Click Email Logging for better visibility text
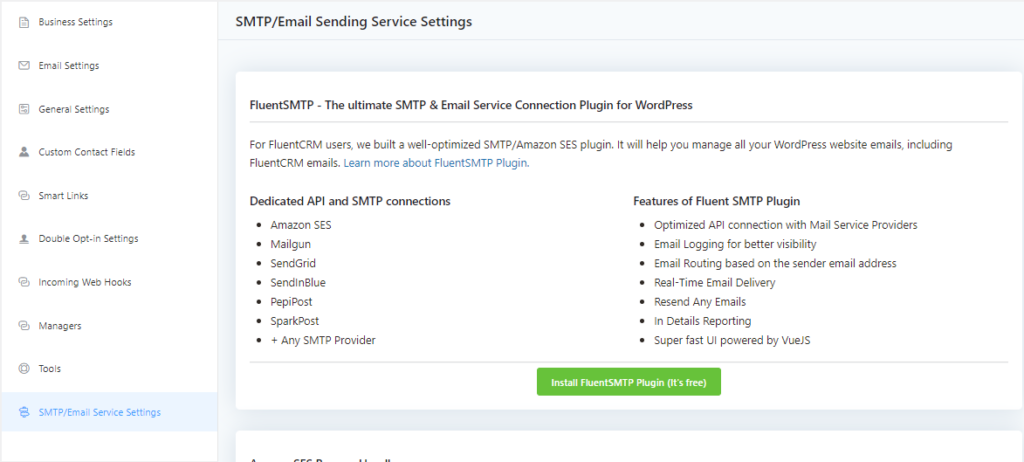 tap(735, 244)
